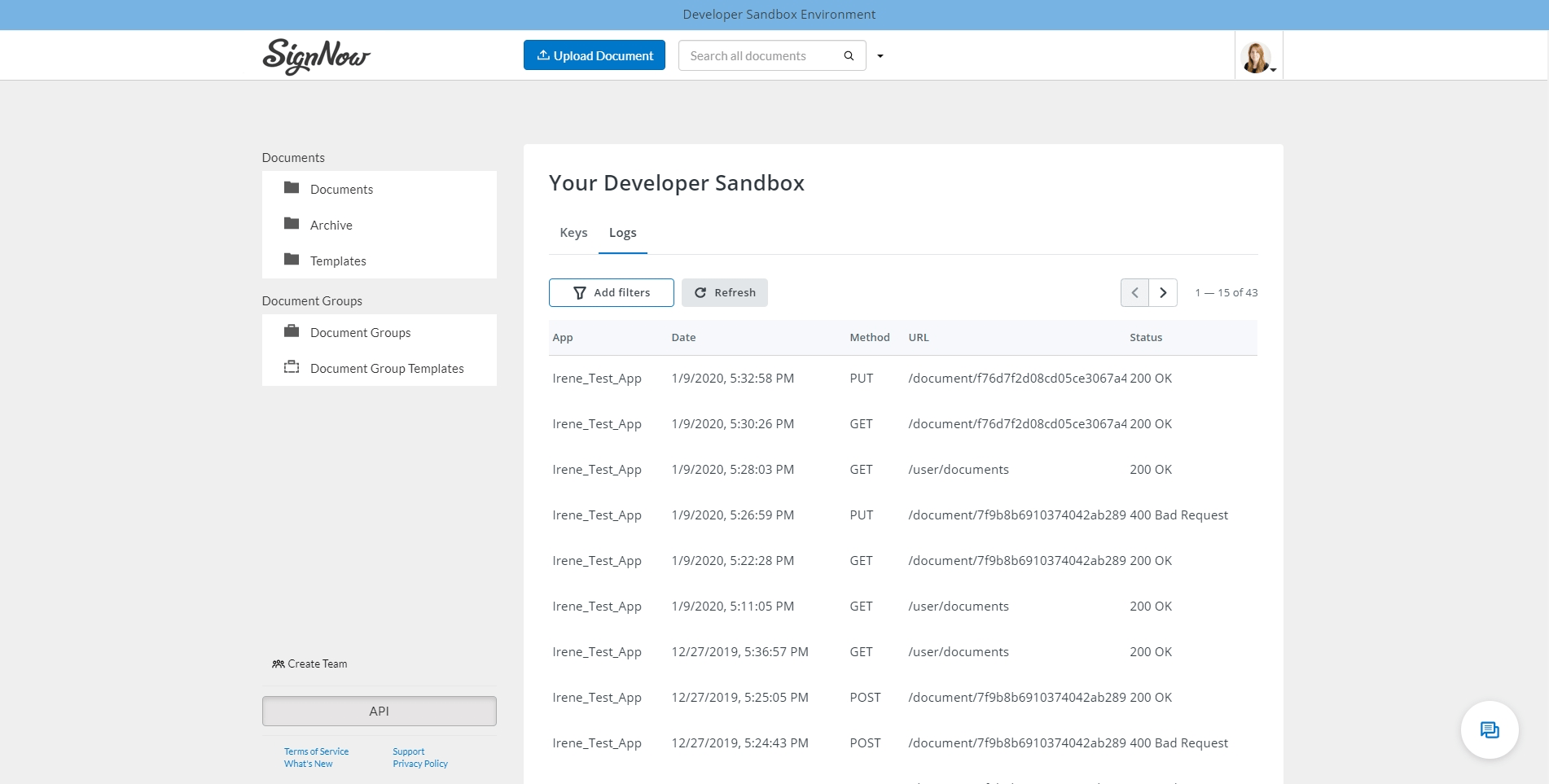Click the SignNow logo
1549x784 pixels.
316,56
